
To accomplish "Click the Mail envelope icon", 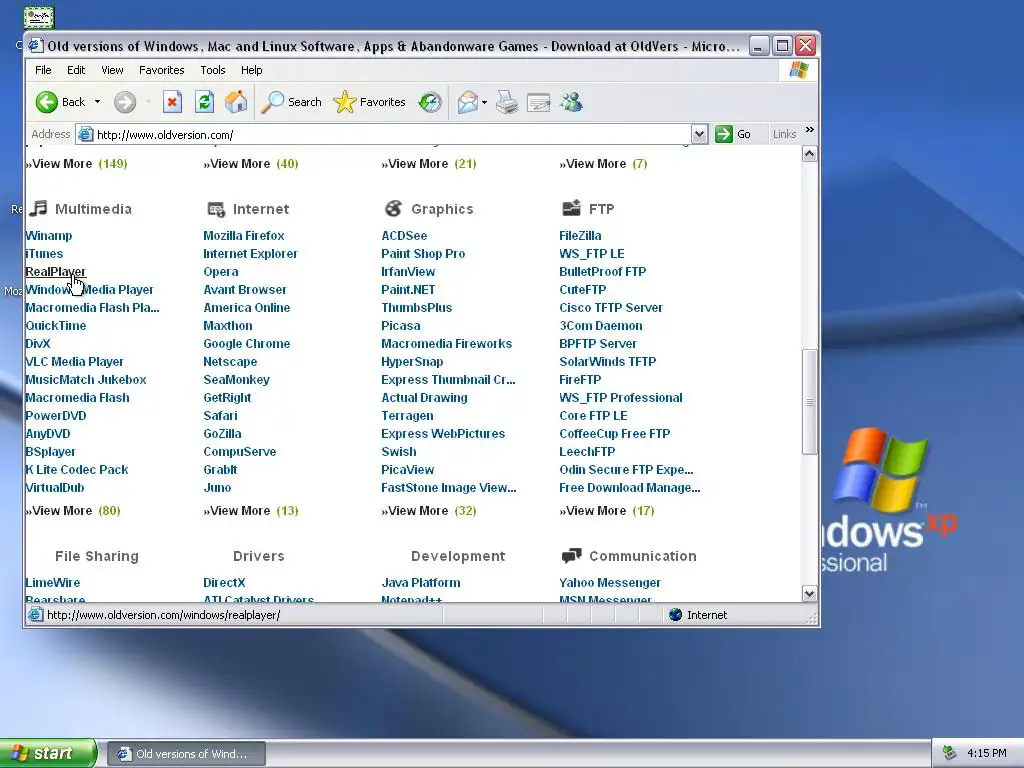I will [x=468, y=102].
